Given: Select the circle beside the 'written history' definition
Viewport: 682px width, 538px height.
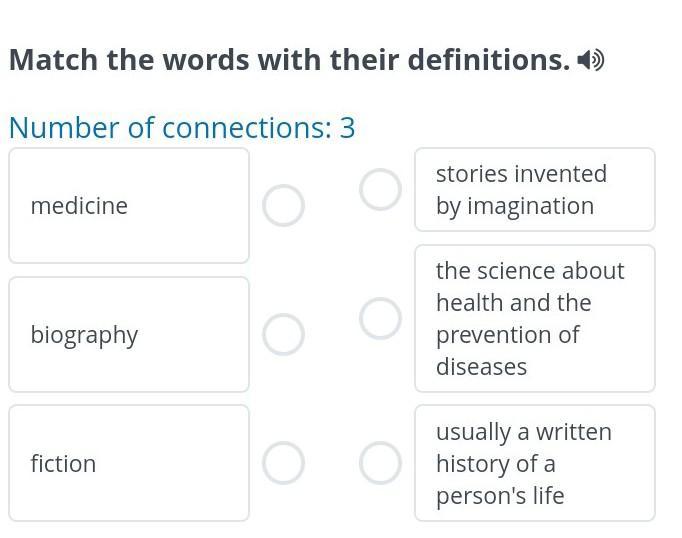Looking at the screenshot, I should tap(381, 464).
